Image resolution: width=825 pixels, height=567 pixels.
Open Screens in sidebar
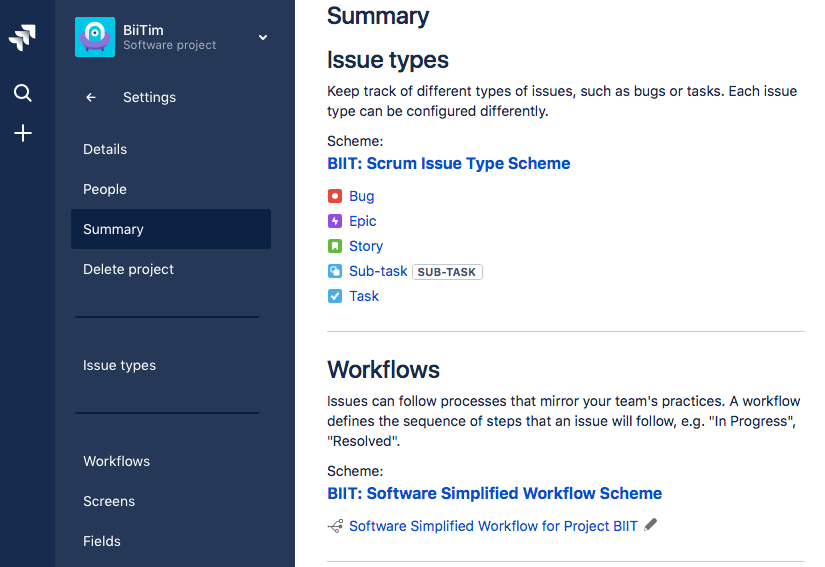109,501
